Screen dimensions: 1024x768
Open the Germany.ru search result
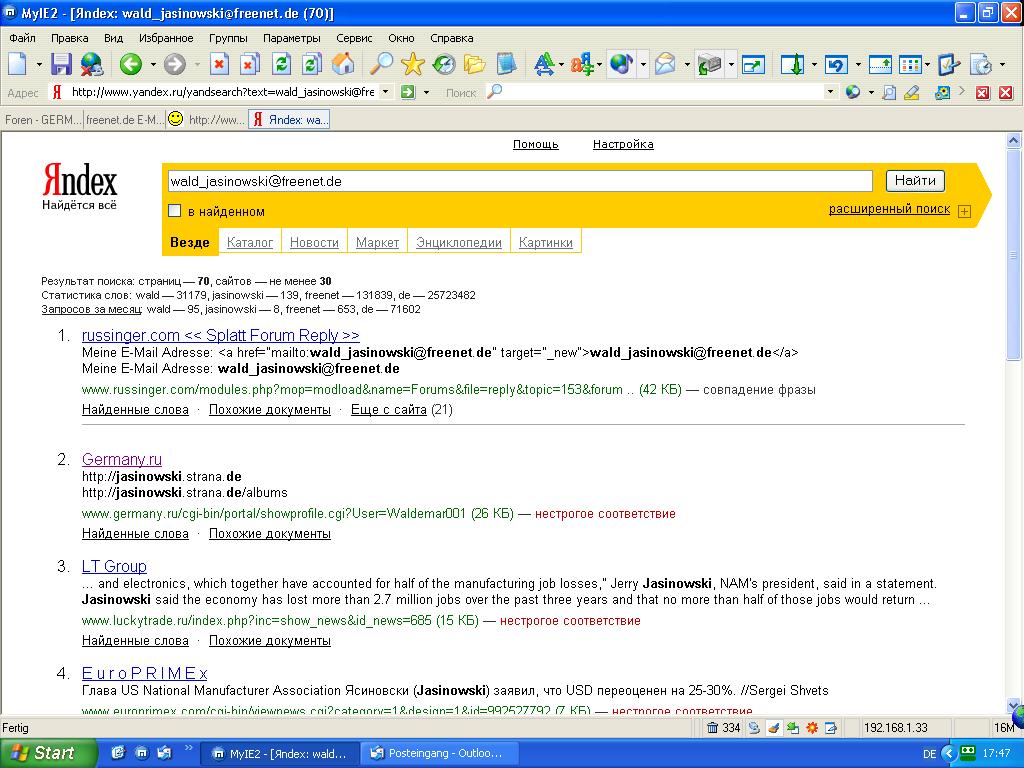point(121,459)
